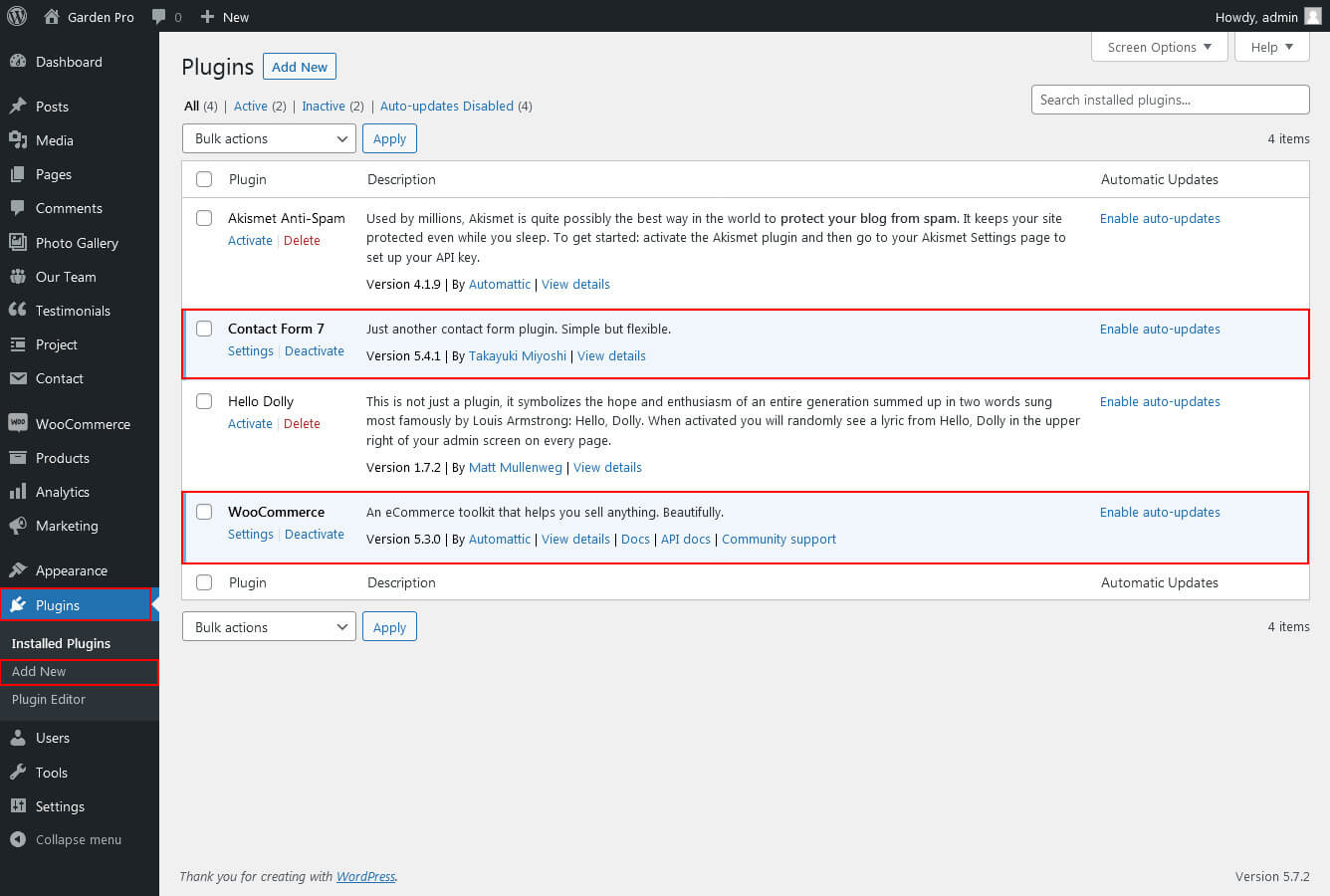The width and height of the screenshot is (1330, 896).
Task: Click the Photo Gallery icon
Action: click(x=17, y=243)
